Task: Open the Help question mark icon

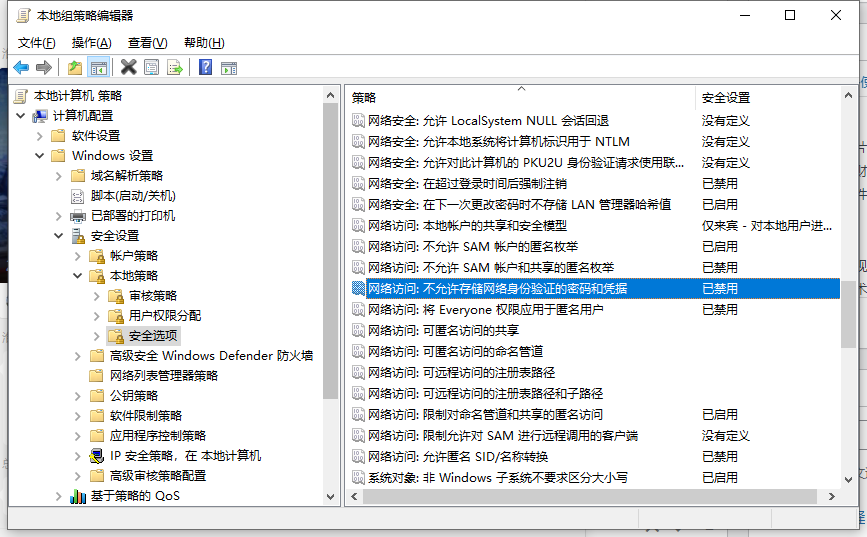Action: point(206,67)
